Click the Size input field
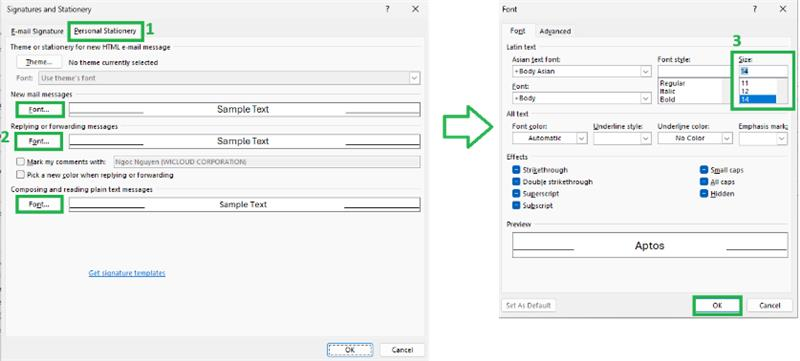The height and width of the screenshot is (361, 800). [763, 71]
